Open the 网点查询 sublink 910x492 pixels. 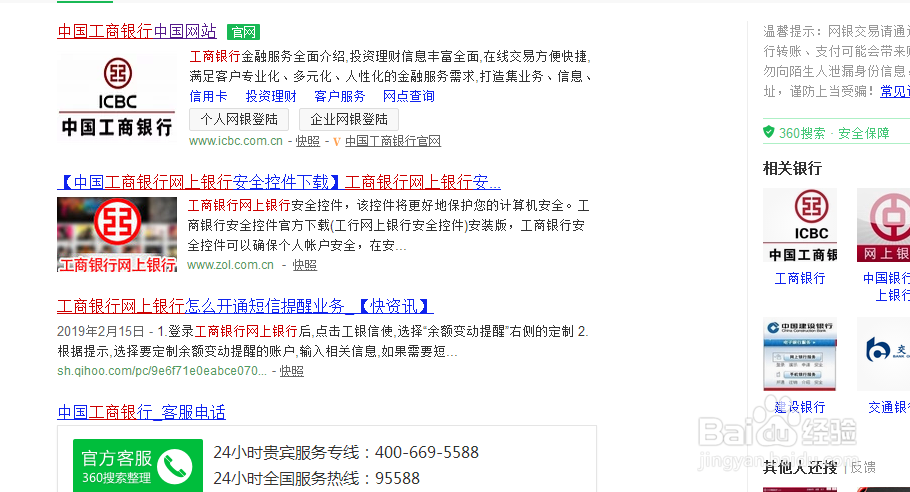(x=409, y=96)
